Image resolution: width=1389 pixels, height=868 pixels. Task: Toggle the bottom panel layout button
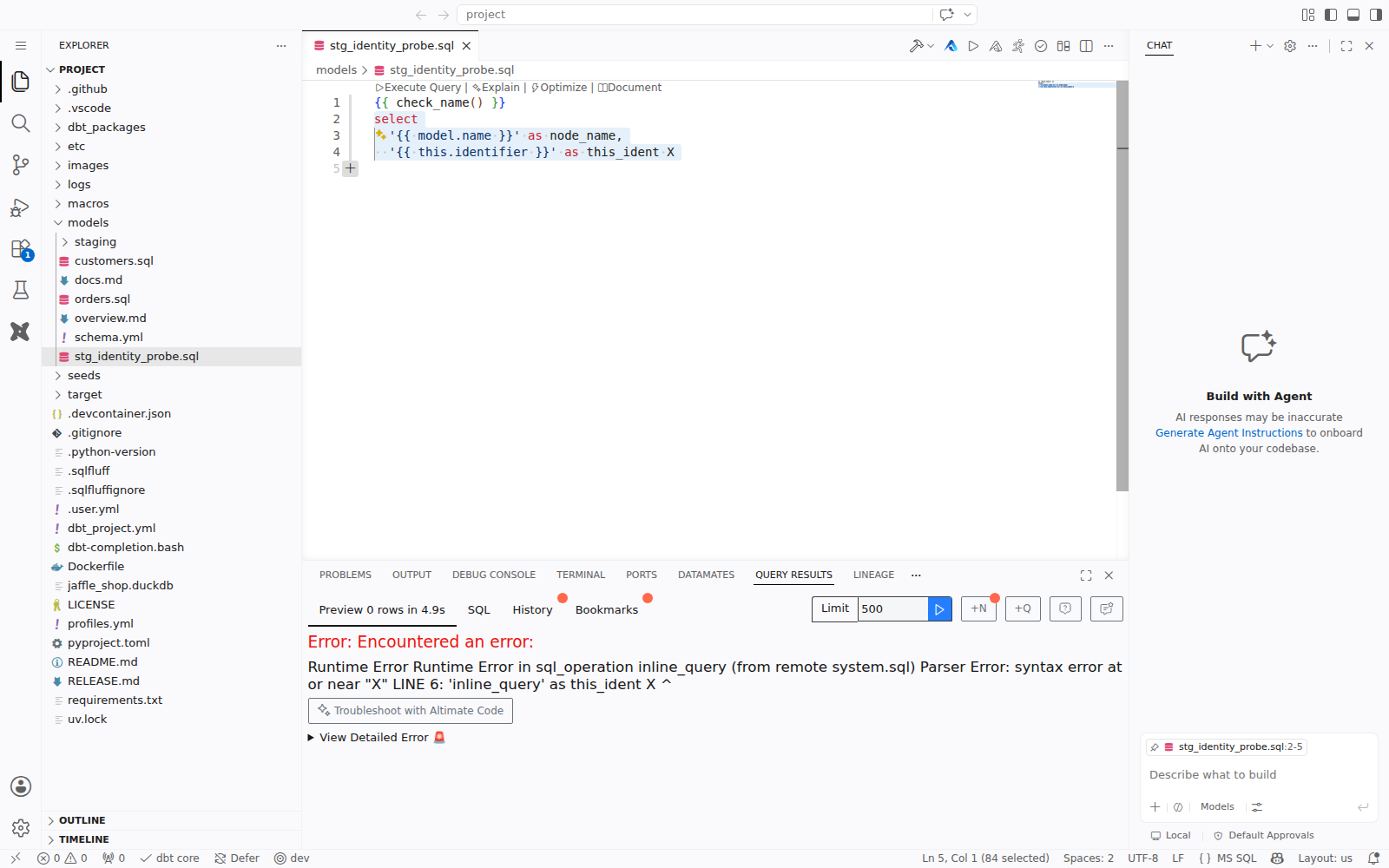tap(1353, 15)
